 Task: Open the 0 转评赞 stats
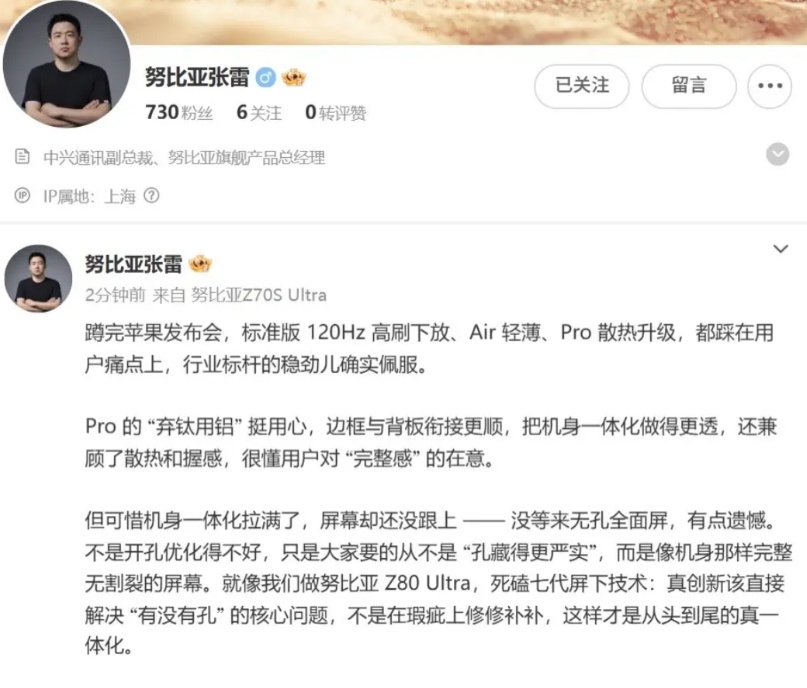[336, 112]
